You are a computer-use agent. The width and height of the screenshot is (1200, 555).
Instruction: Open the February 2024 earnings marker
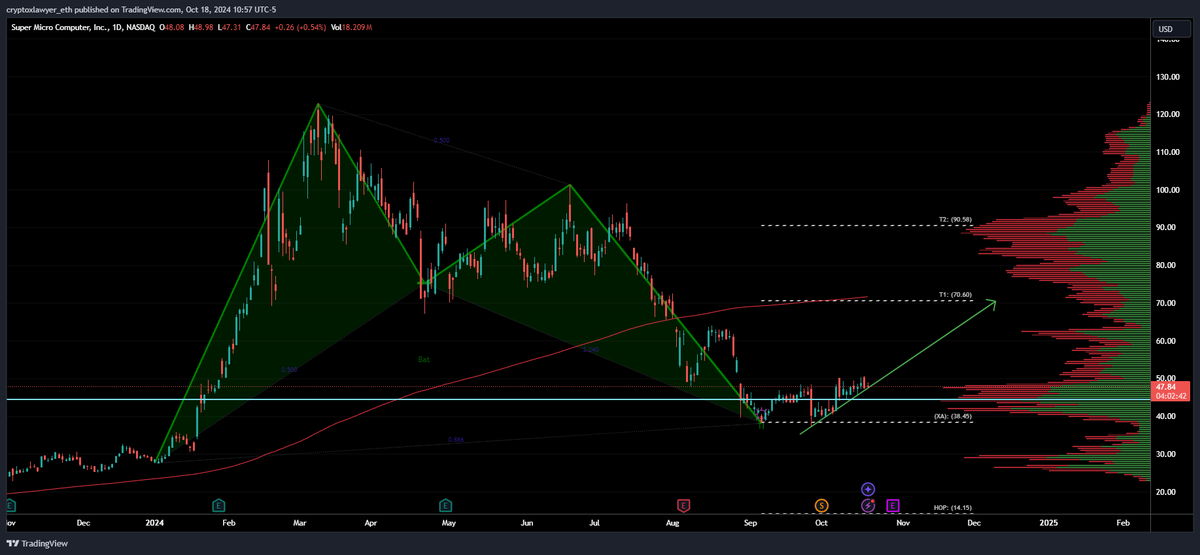(x=219, y=505)
